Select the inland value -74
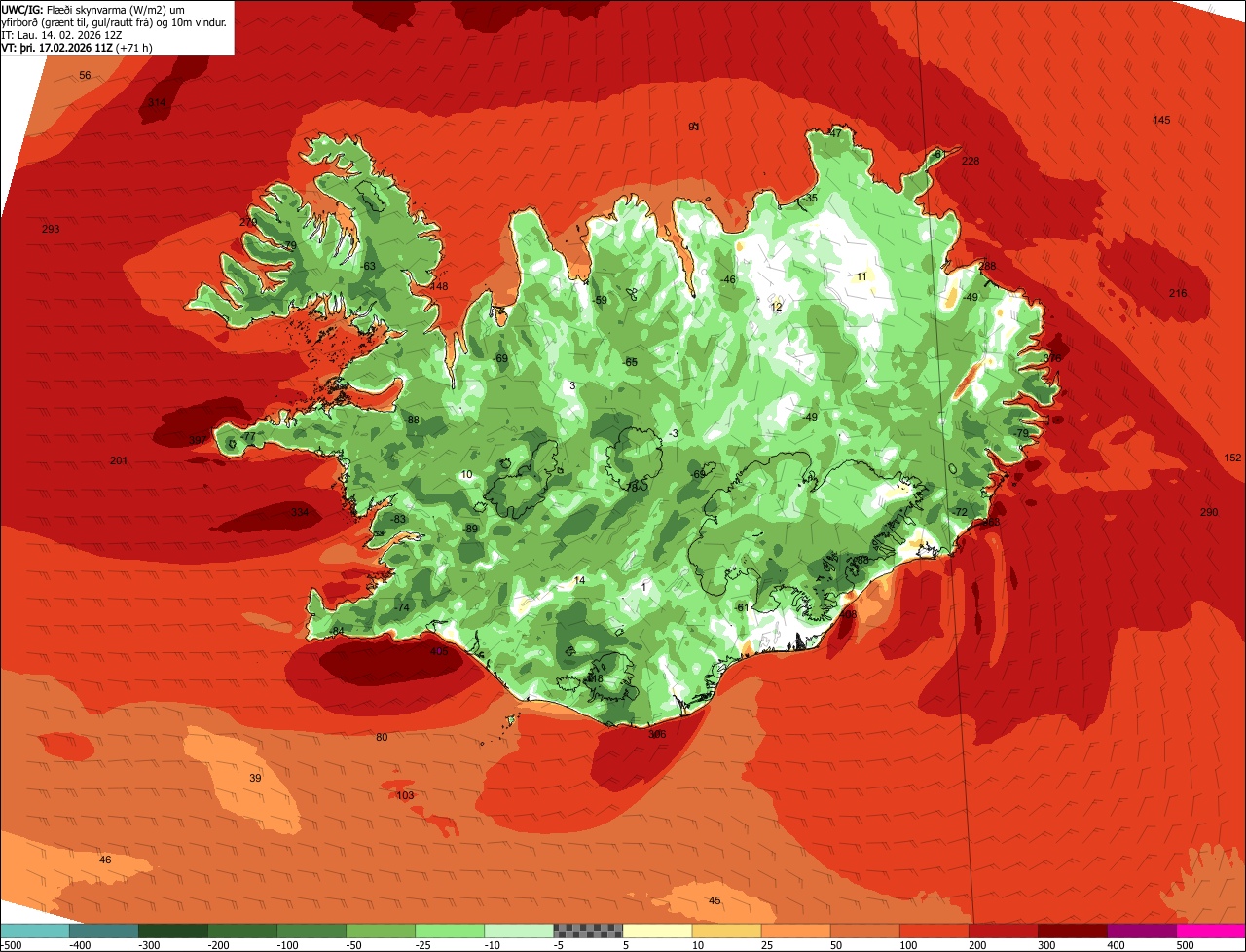Image resolution: width=1246 pixels, height=952 pixels. [401, 607]
